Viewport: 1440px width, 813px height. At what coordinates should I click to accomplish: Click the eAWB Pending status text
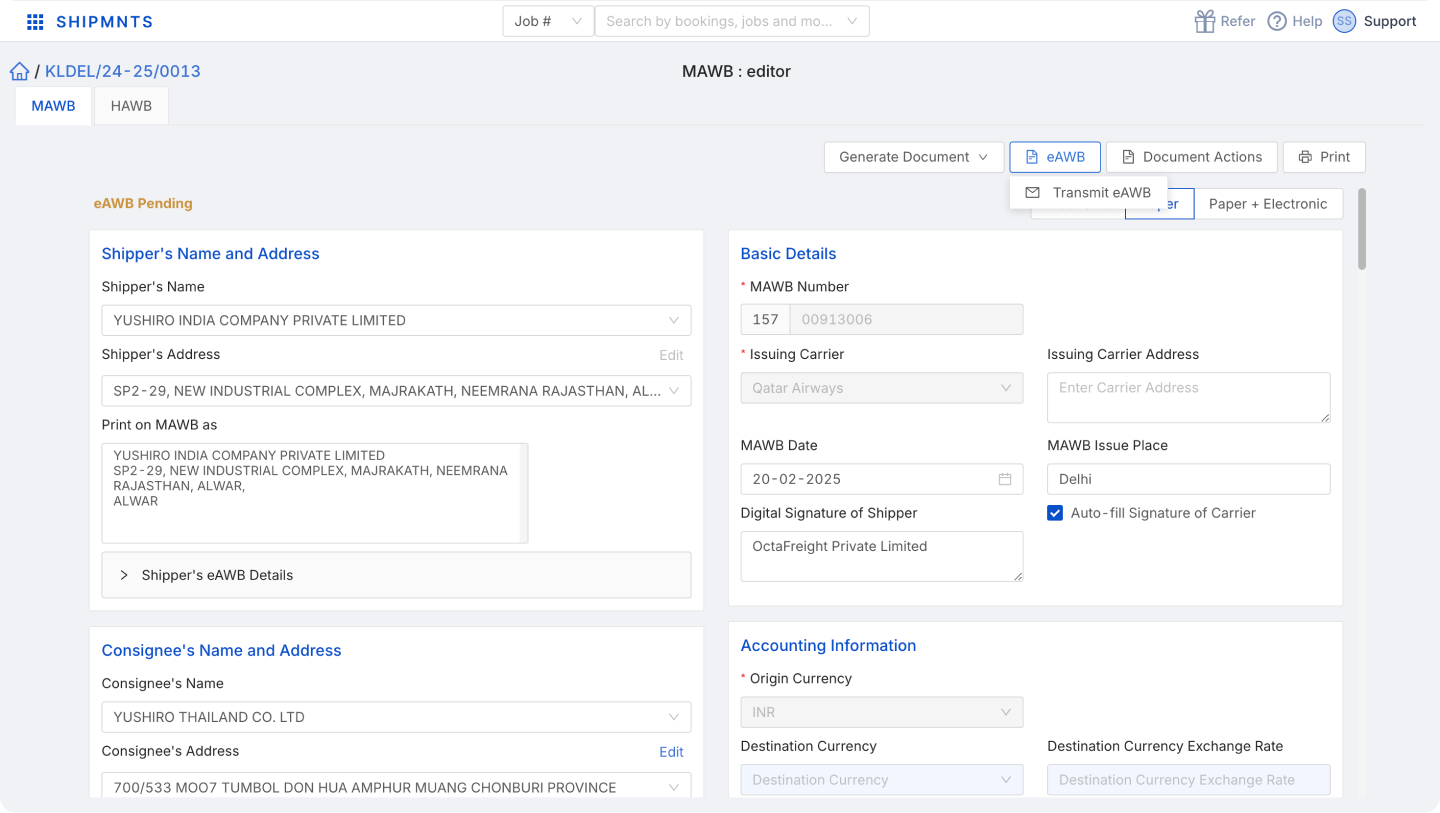click(x=143, y=203)
